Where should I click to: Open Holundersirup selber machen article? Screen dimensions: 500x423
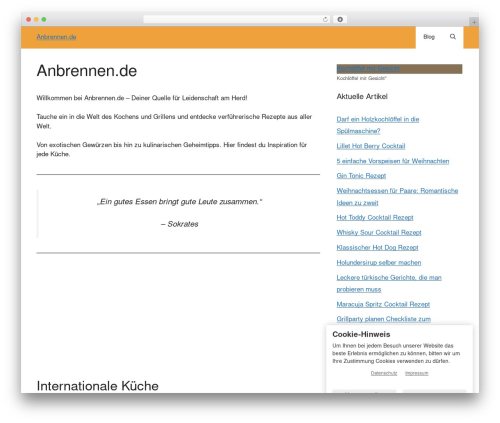click(x=379, y=263)
